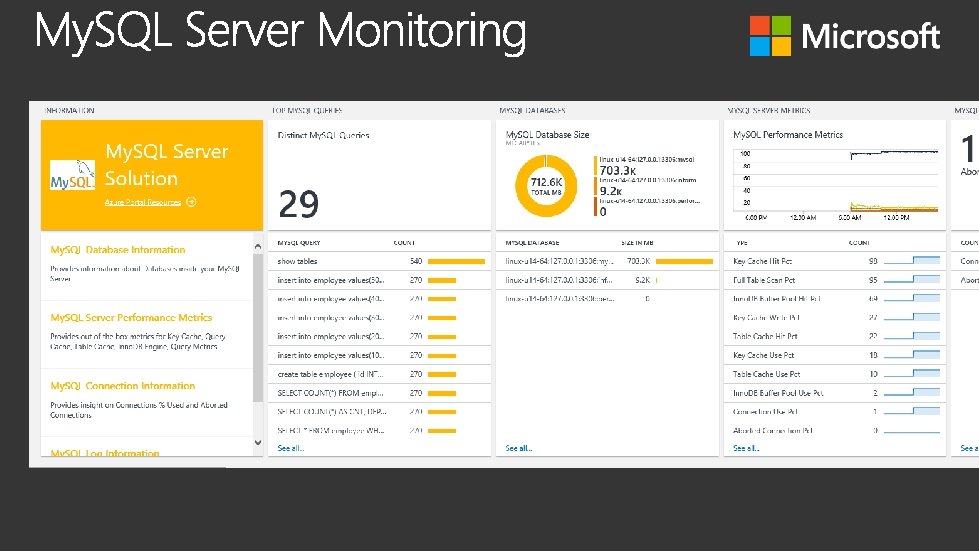The height and width of the screenshot is (551, 979).
Task: Click the information list scroll-up arrow
Action: 258,246
